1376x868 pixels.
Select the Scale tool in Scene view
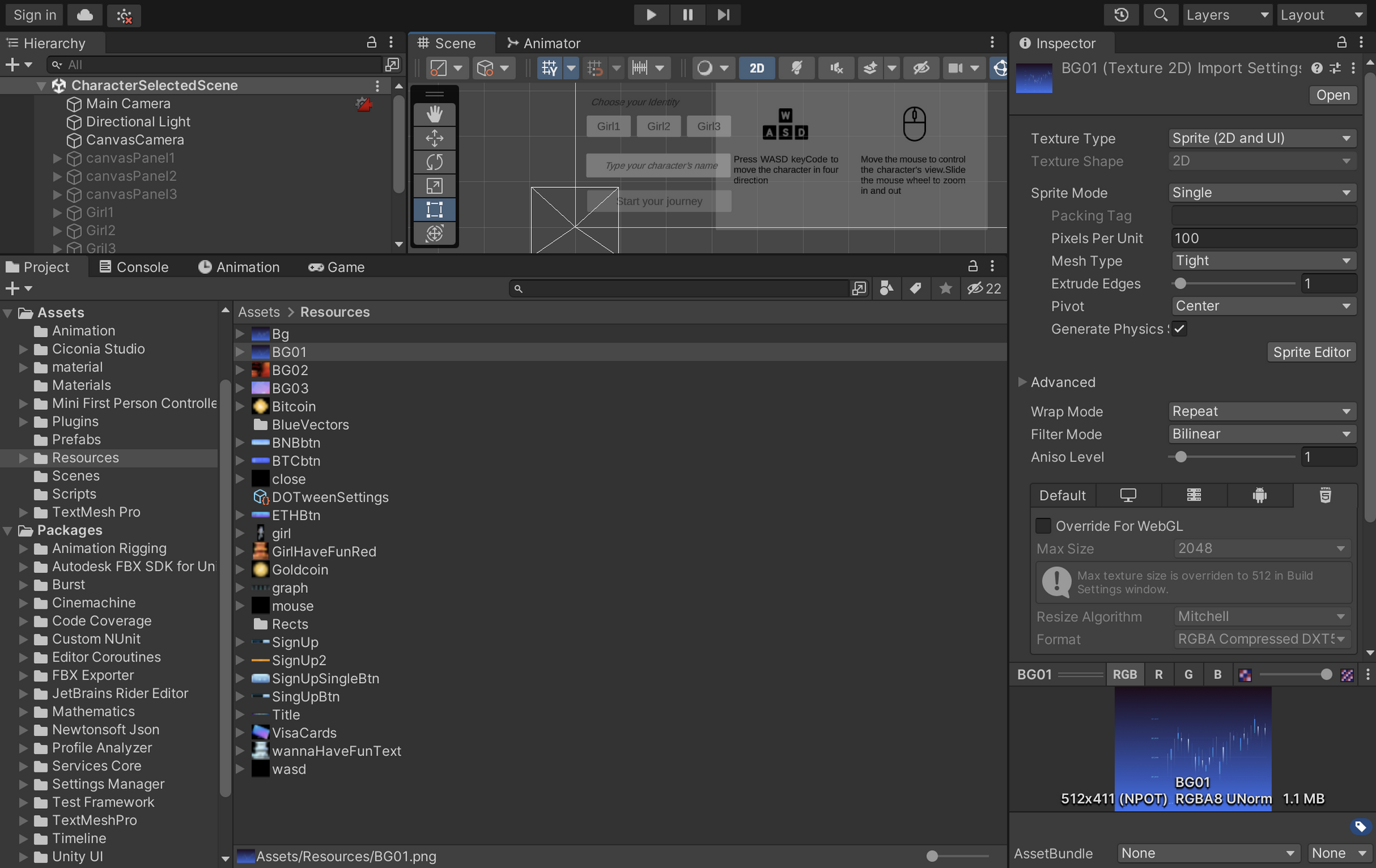pyautogui.click(x=434, y=186)
